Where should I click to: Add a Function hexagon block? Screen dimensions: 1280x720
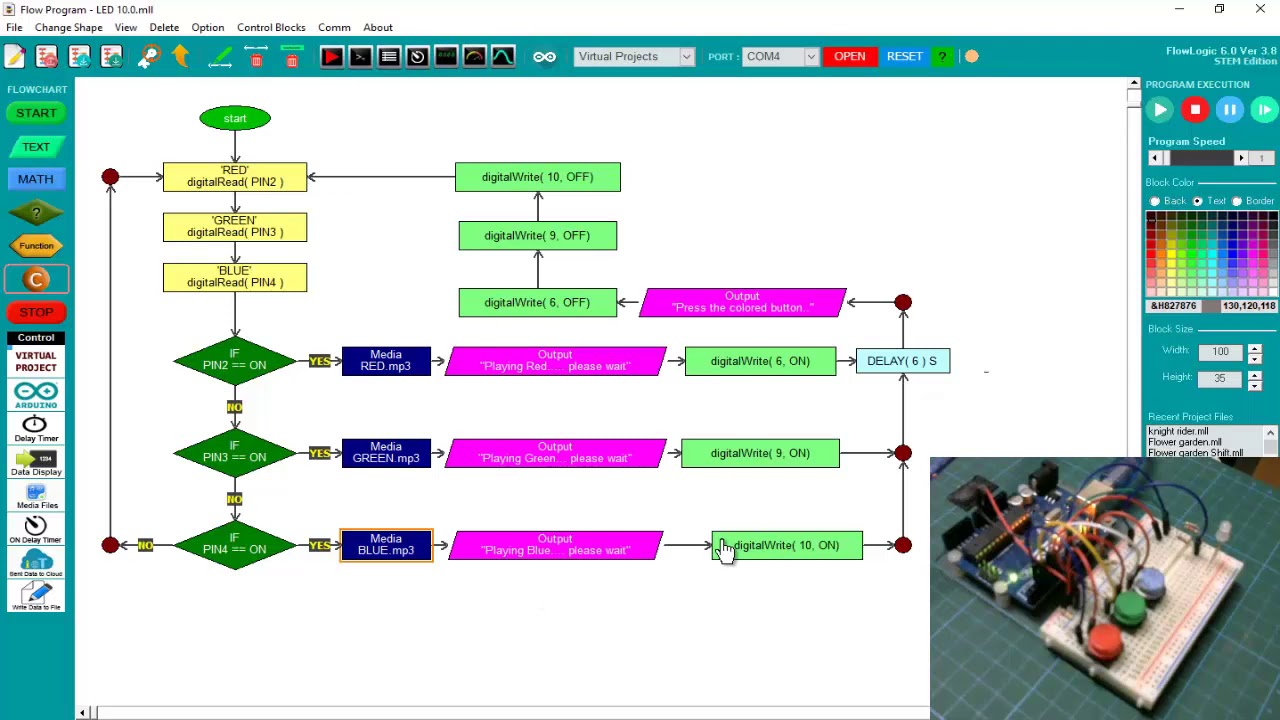coord(36,246)
